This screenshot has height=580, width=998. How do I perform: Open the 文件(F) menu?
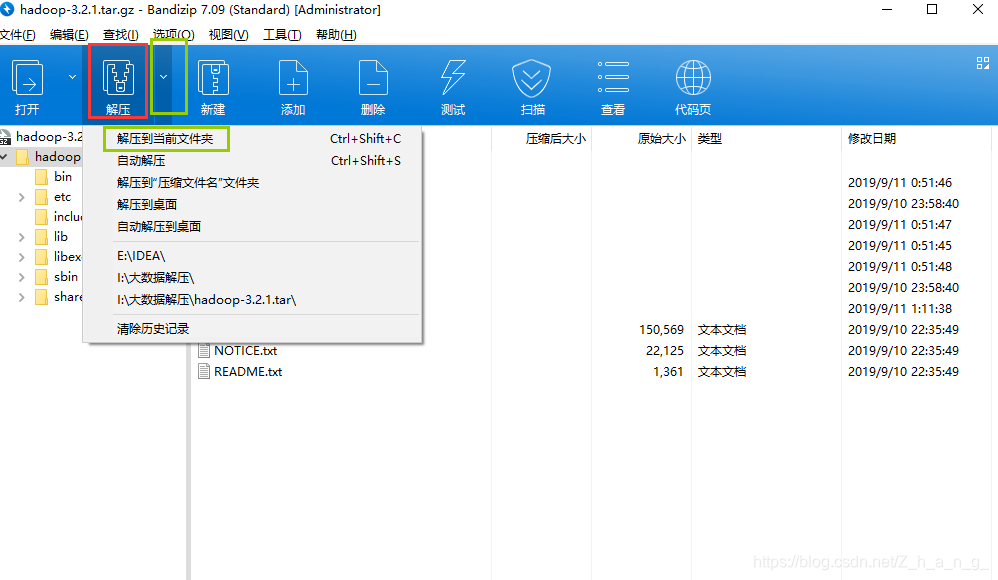(x=18, y=35)
